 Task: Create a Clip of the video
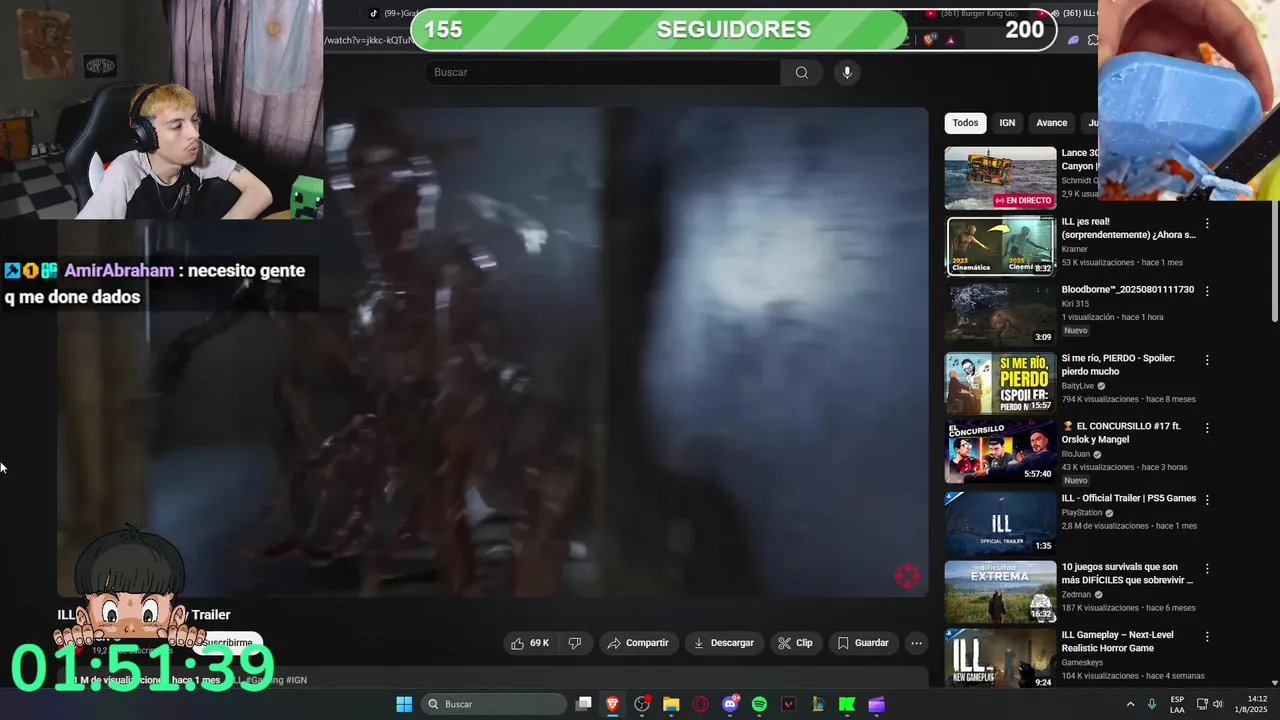(796, 643)
